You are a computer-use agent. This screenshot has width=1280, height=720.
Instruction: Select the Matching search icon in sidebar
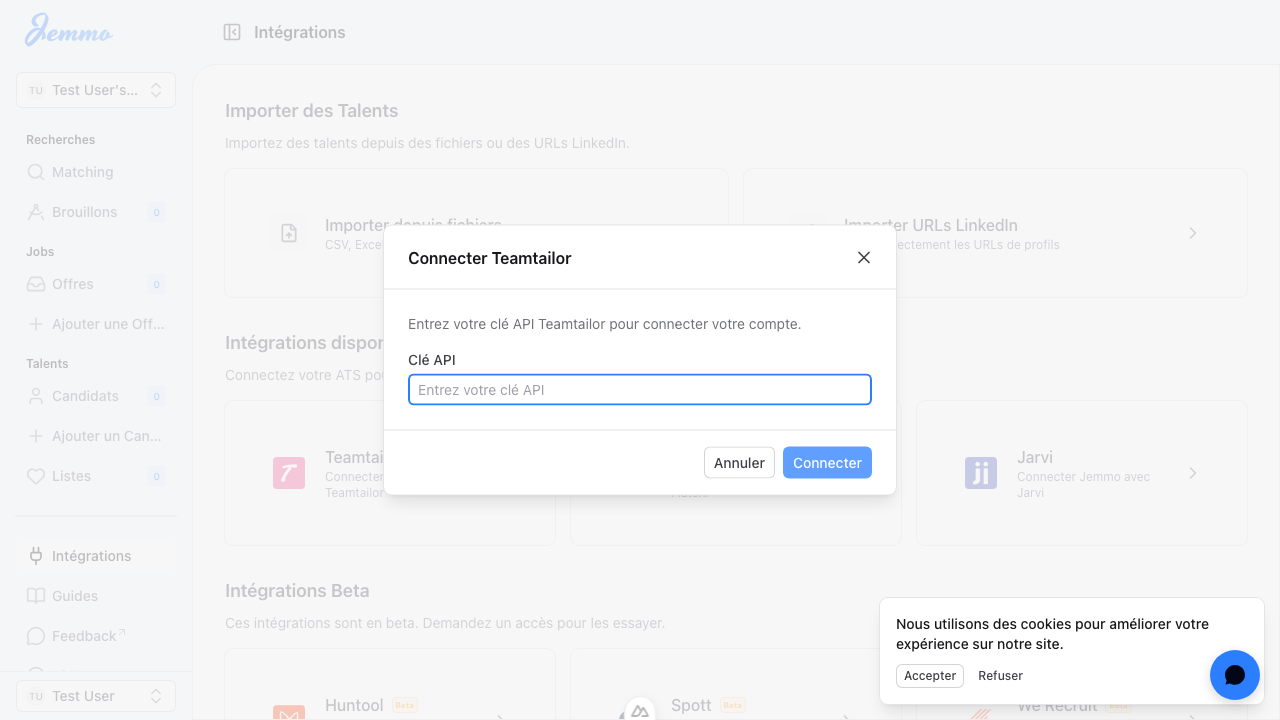tap(34, 172)
